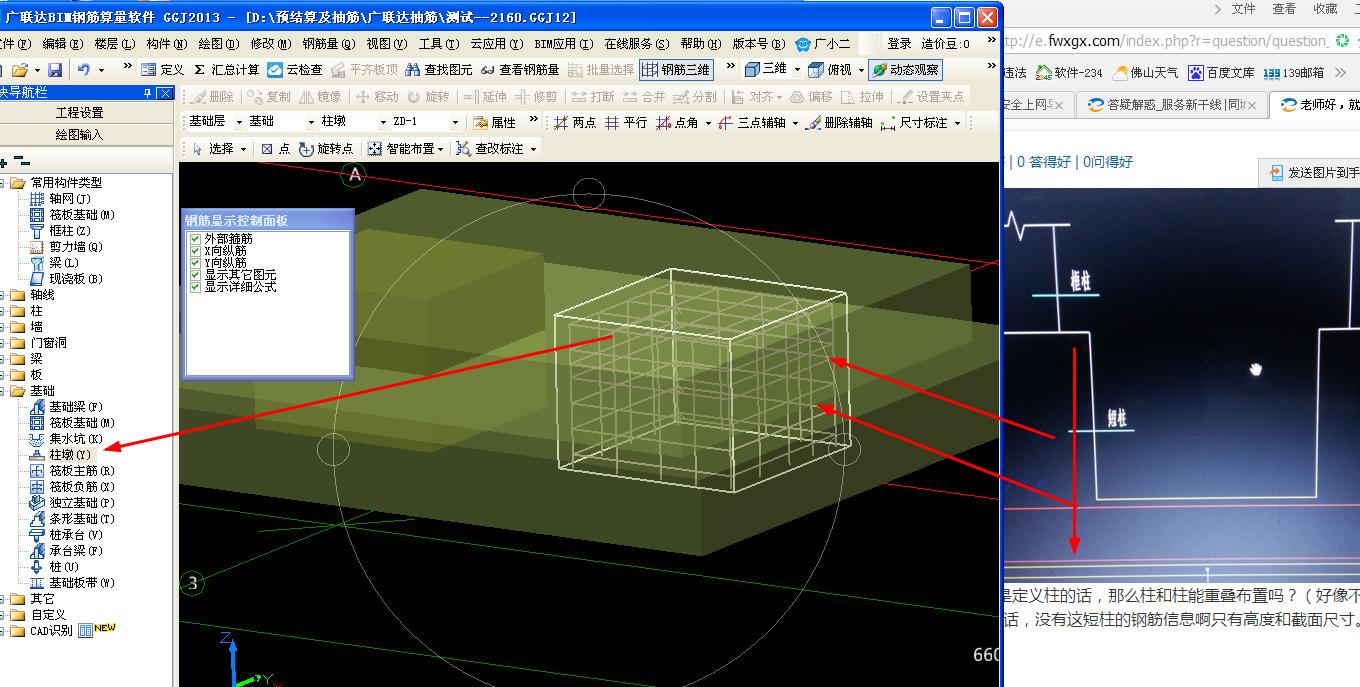Click the save disk icon
1360x687 pixels.
point(55,70)
